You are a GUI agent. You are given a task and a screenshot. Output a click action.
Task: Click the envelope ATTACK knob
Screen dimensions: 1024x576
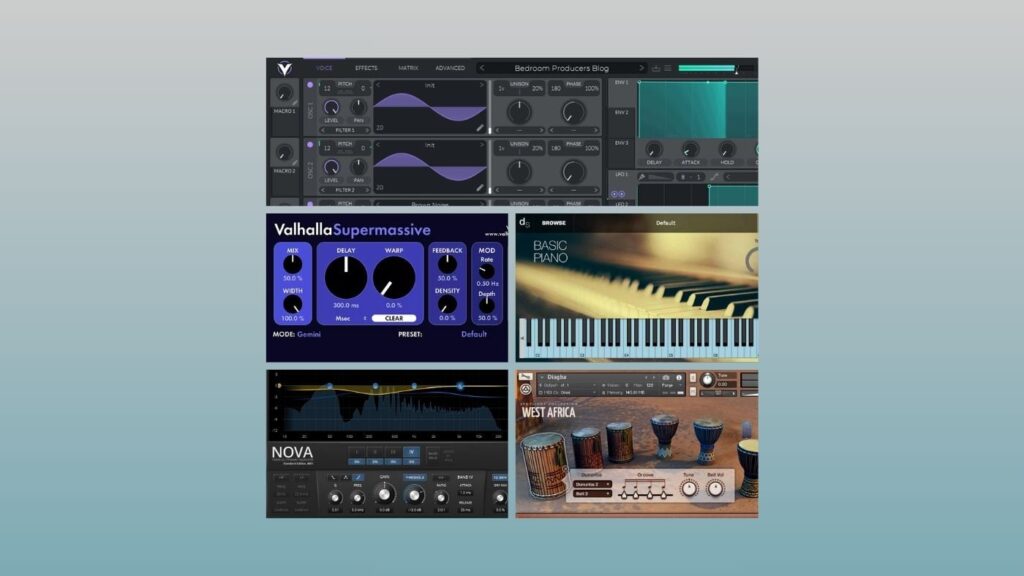click(x=690, y=150)
